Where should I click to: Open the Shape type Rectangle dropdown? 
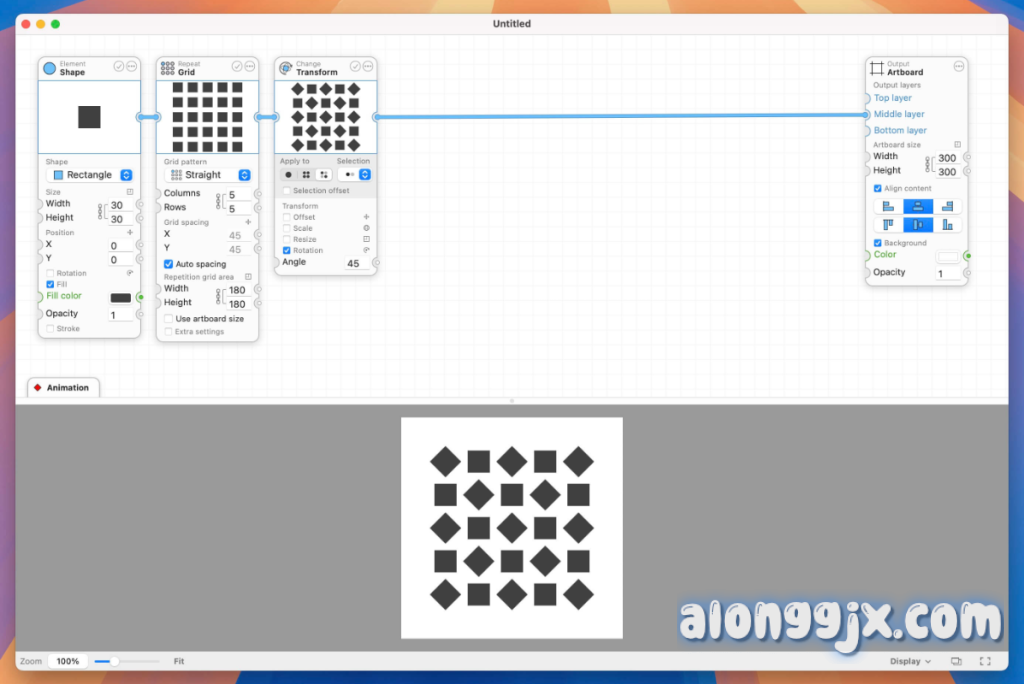pos(92,175)
